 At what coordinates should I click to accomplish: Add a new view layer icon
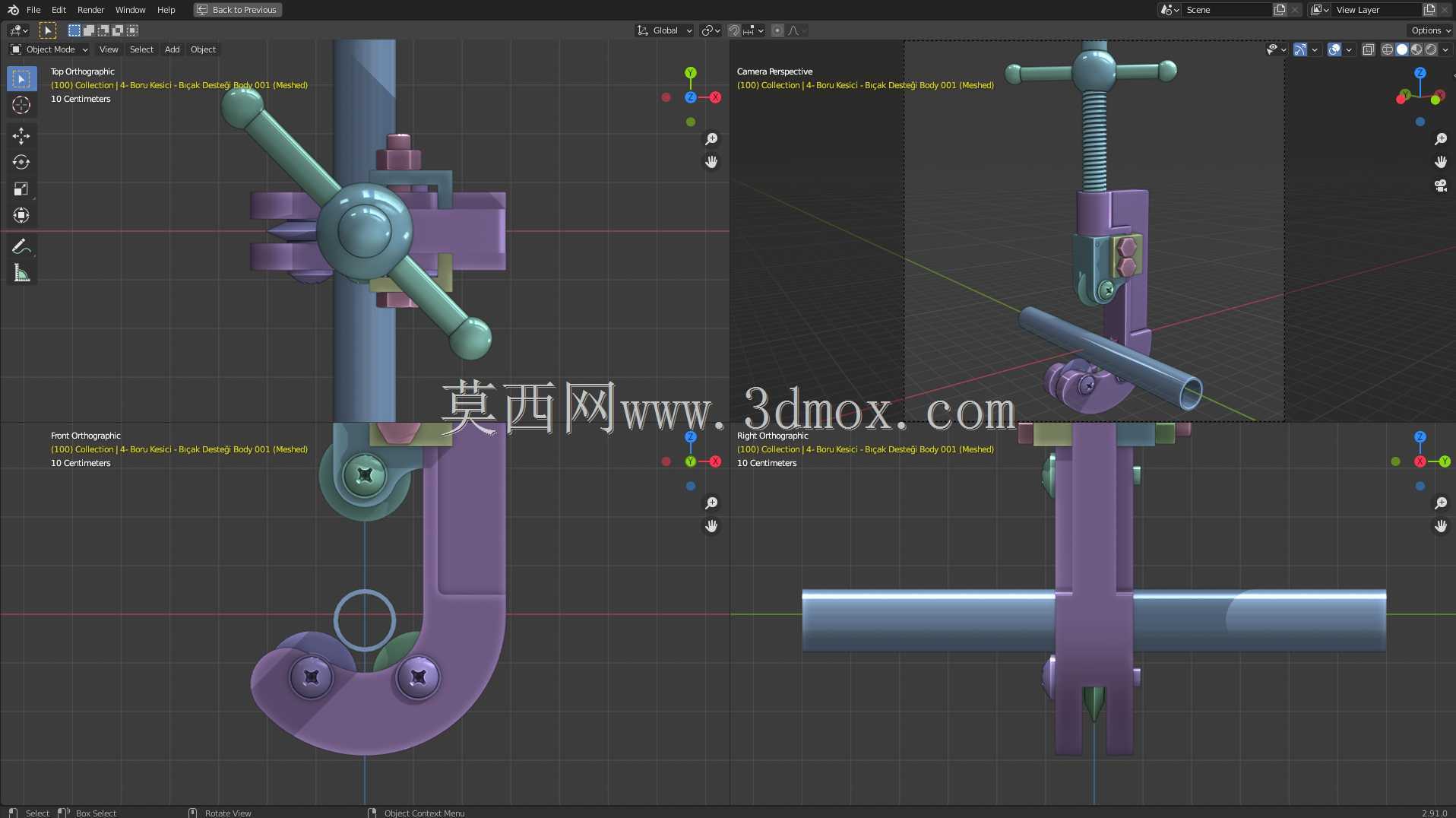(1429, 10)
